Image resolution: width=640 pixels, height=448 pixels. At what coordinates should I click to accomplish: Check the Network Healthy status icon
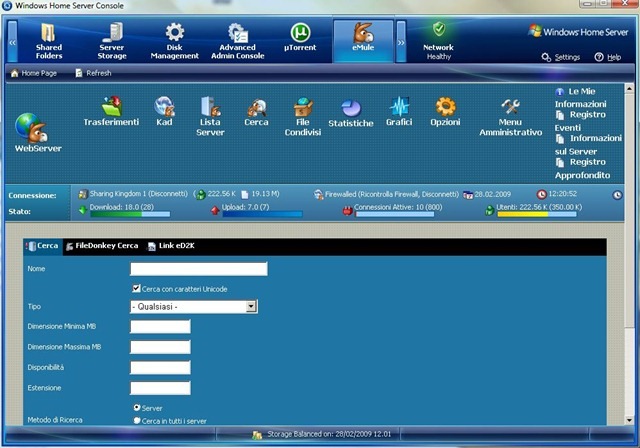439,29
